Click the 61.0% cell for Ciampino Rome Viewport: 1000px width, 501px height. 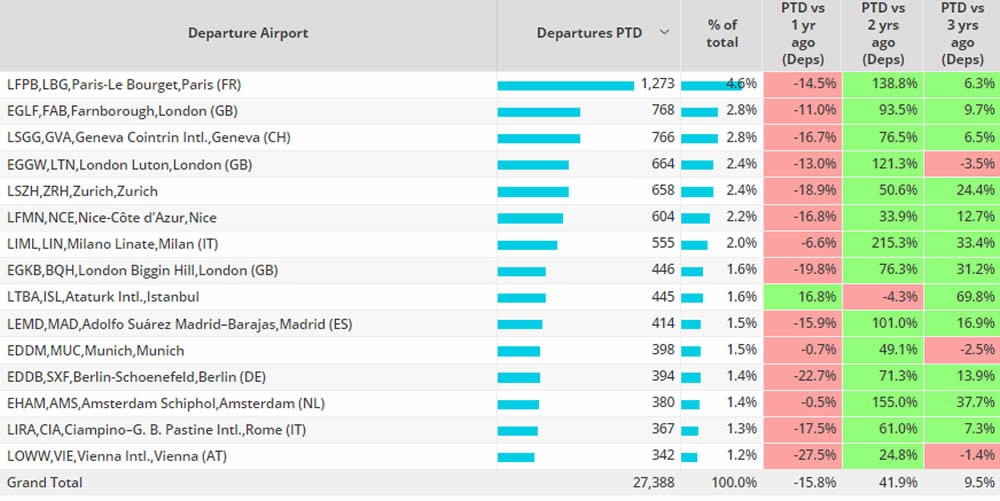[x=883, y=429]
